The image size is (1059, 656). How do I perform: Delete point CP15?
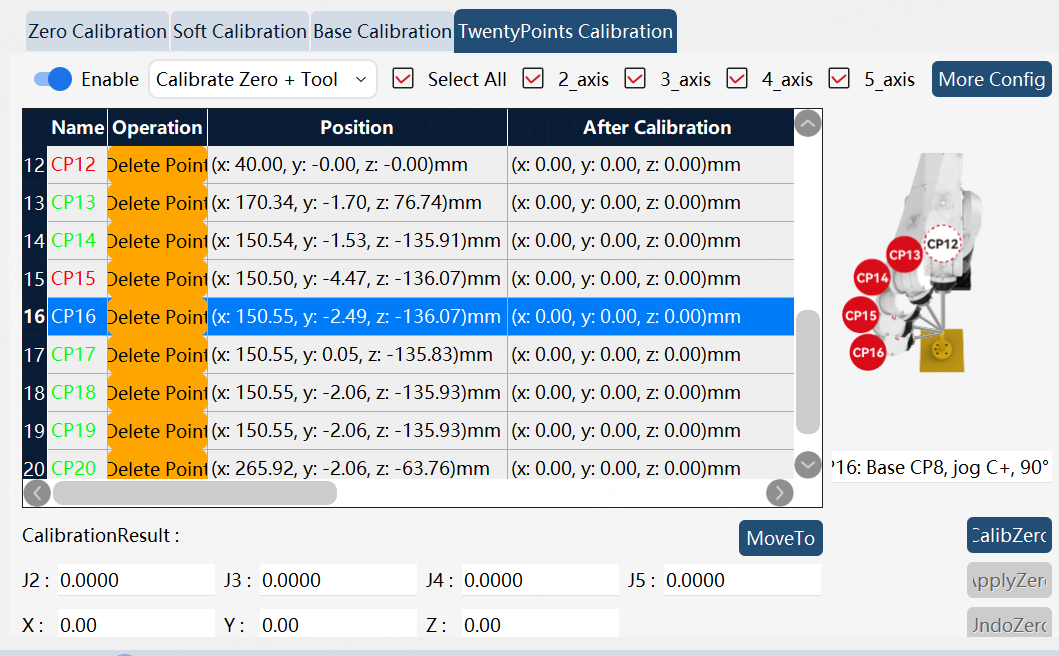157,278
